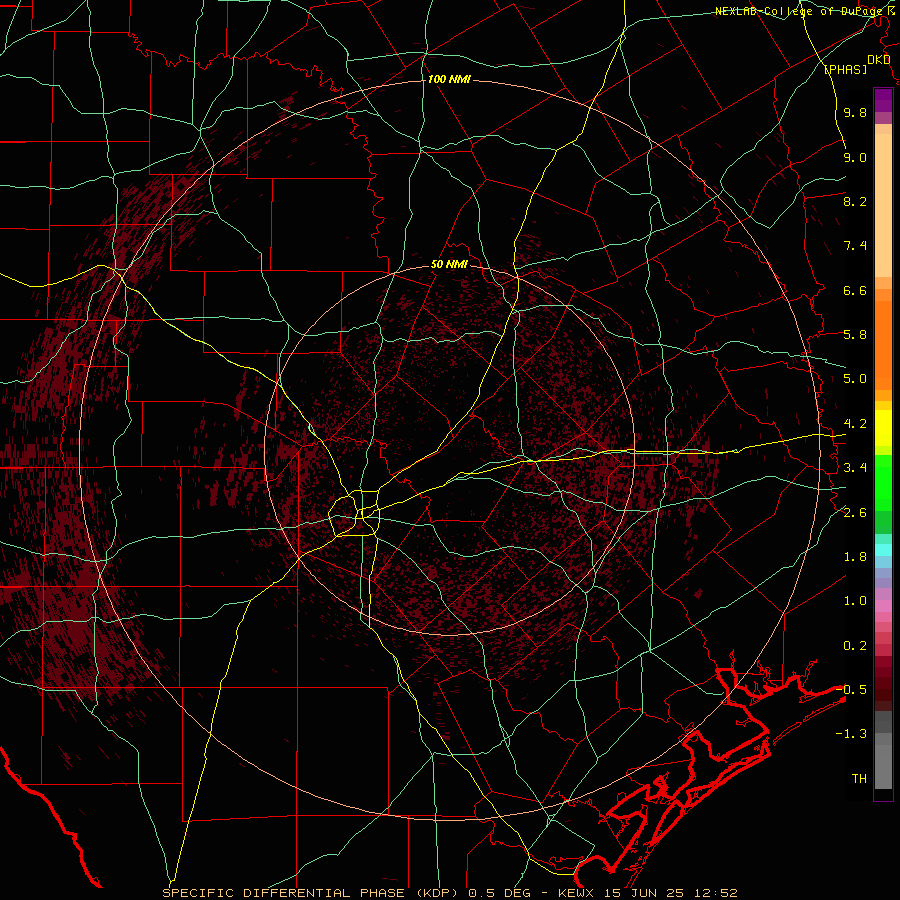Click the 2.6 scale value
900x900 pixels.
coord(855,513)
